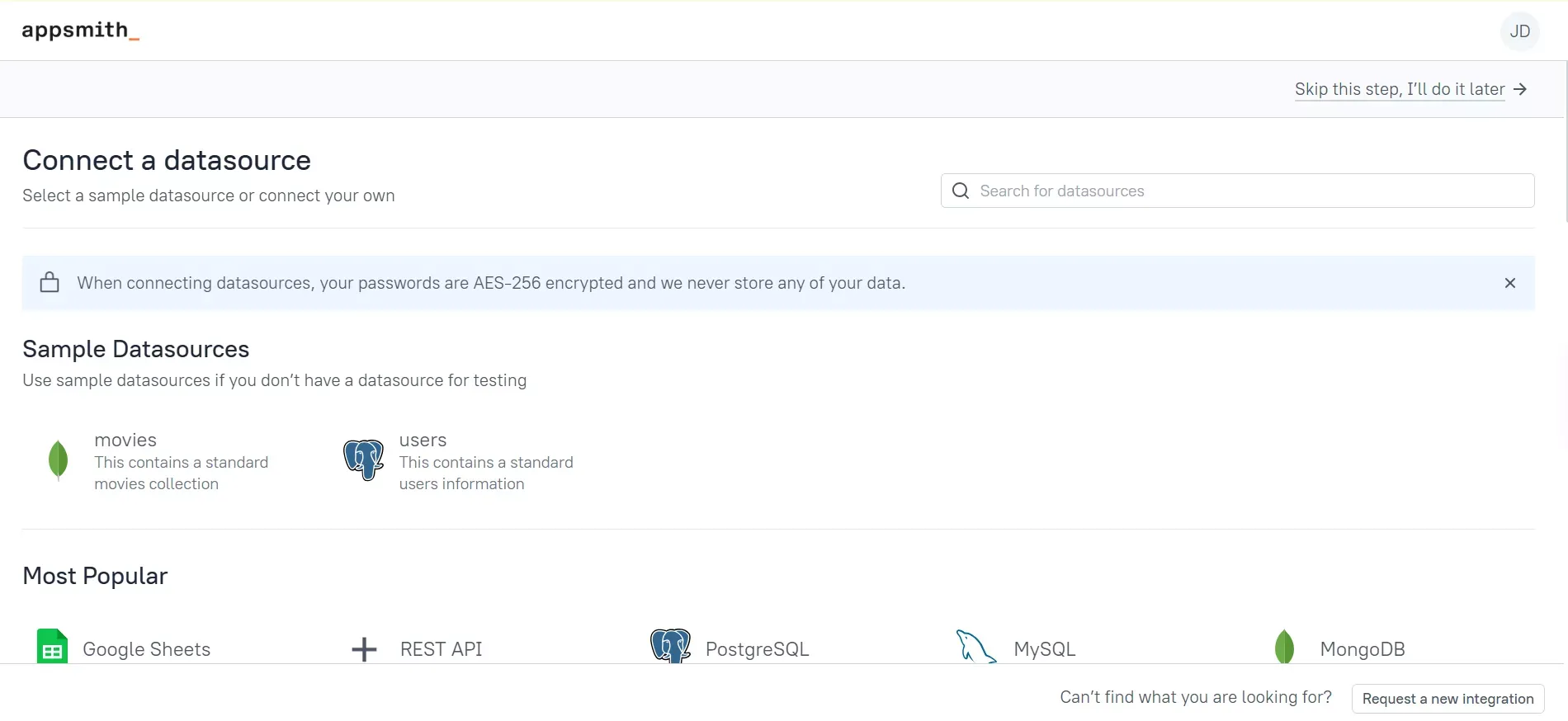Viewport: 1568px width, 721px height.
Task: Click the REST API plus icon
Action: click(364, 649)
